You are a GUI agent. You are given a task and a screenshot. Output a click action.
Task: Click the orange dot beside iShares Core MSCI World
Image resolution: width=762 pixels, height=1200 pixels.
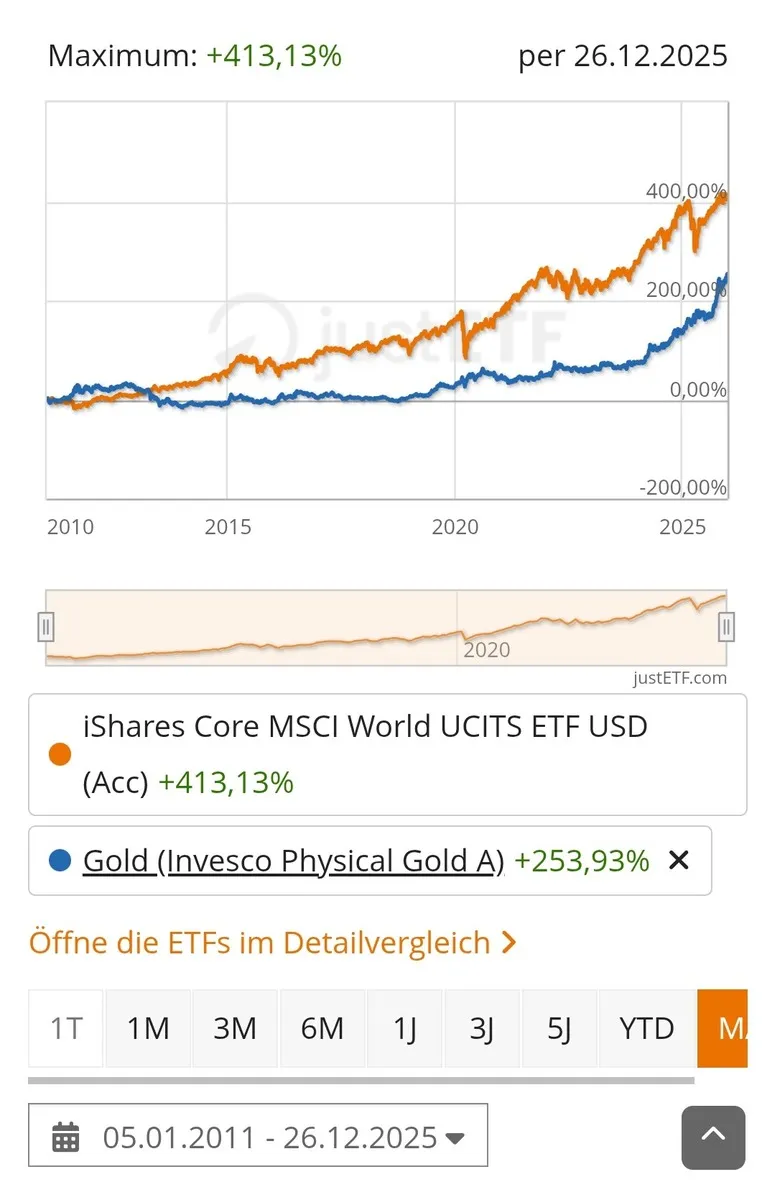[60, 754]
